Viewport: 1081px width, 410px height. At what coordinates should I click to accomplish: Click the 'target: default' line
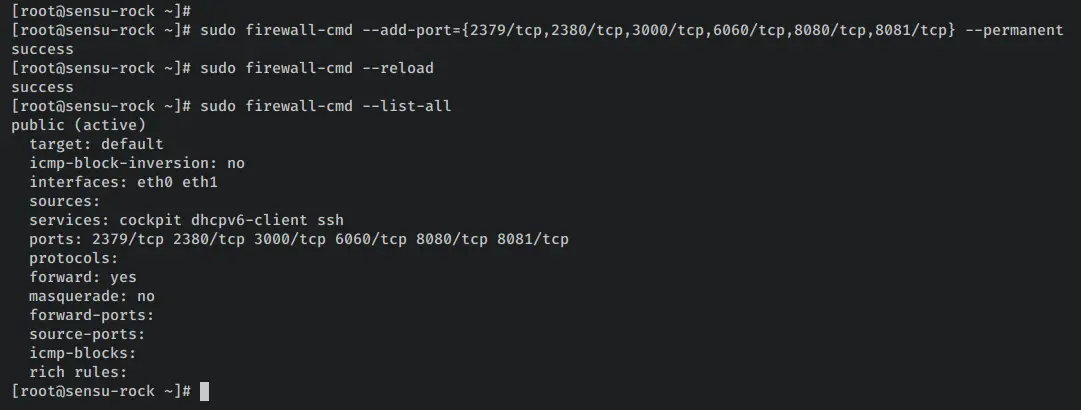(97, 144)
